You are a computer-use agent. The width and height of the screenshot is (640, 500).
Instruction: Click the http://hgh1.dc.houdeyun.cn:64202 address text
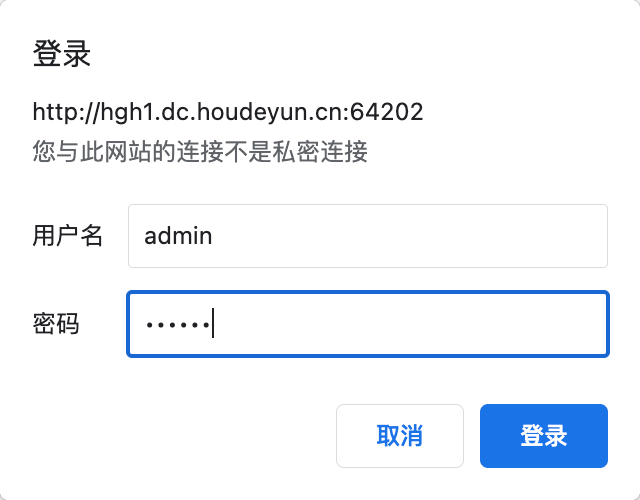coord(228,112)
